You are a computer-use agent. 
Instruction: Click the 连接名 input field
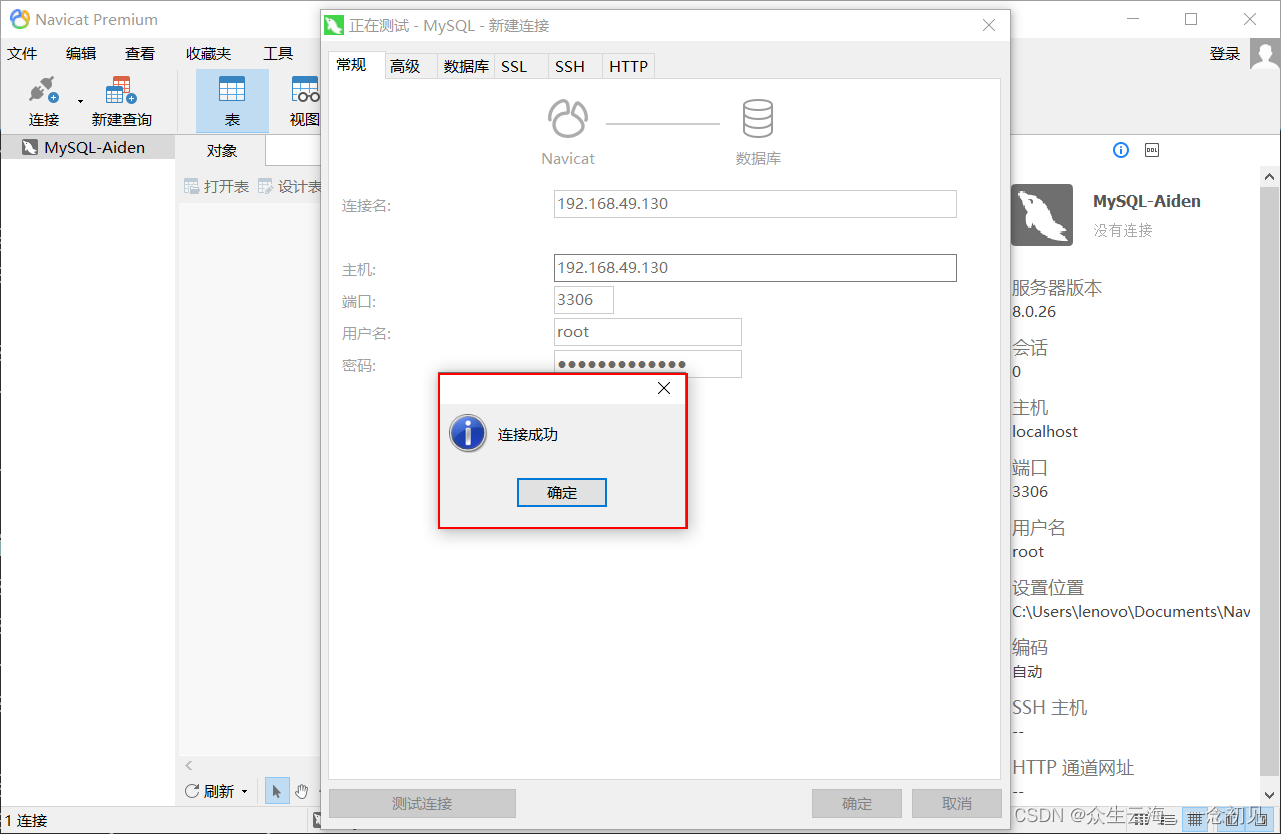755,204
